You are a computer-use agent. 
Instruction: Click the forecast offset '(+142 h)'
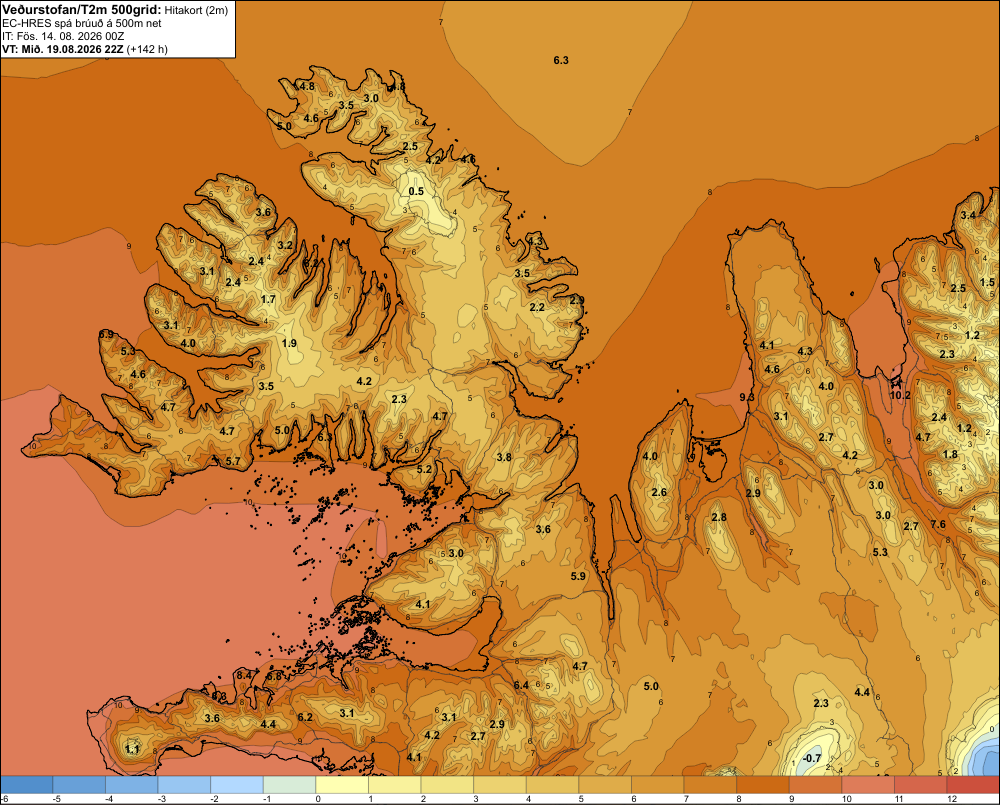(147, 49)
